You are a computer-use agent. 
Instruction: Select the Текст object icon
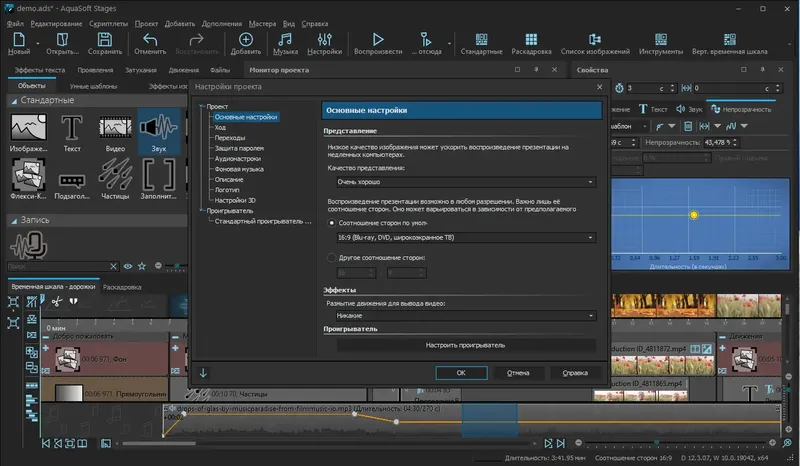pos(72,128)
